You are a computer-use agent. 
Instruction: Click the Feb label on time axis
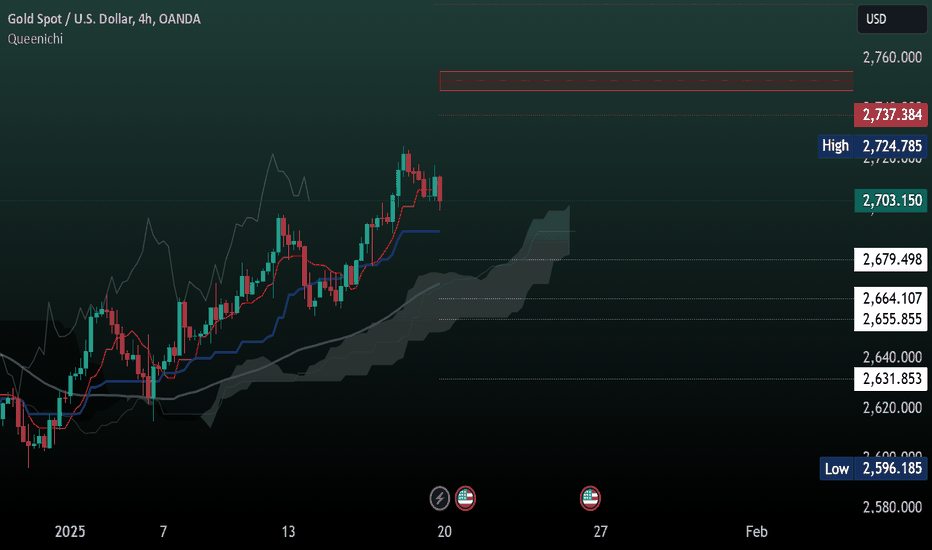757,532
